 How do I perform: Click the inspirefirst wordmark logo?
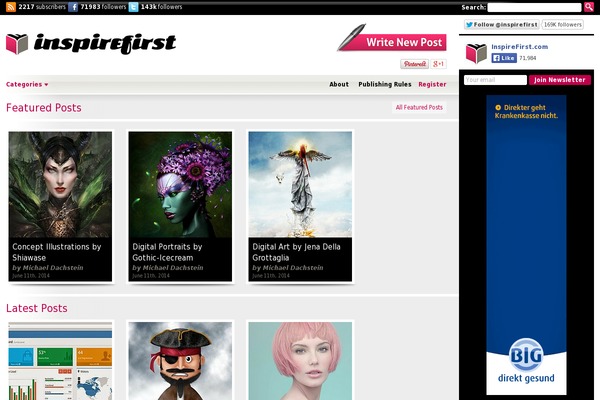pyautogui.click(x=105, y=43)
